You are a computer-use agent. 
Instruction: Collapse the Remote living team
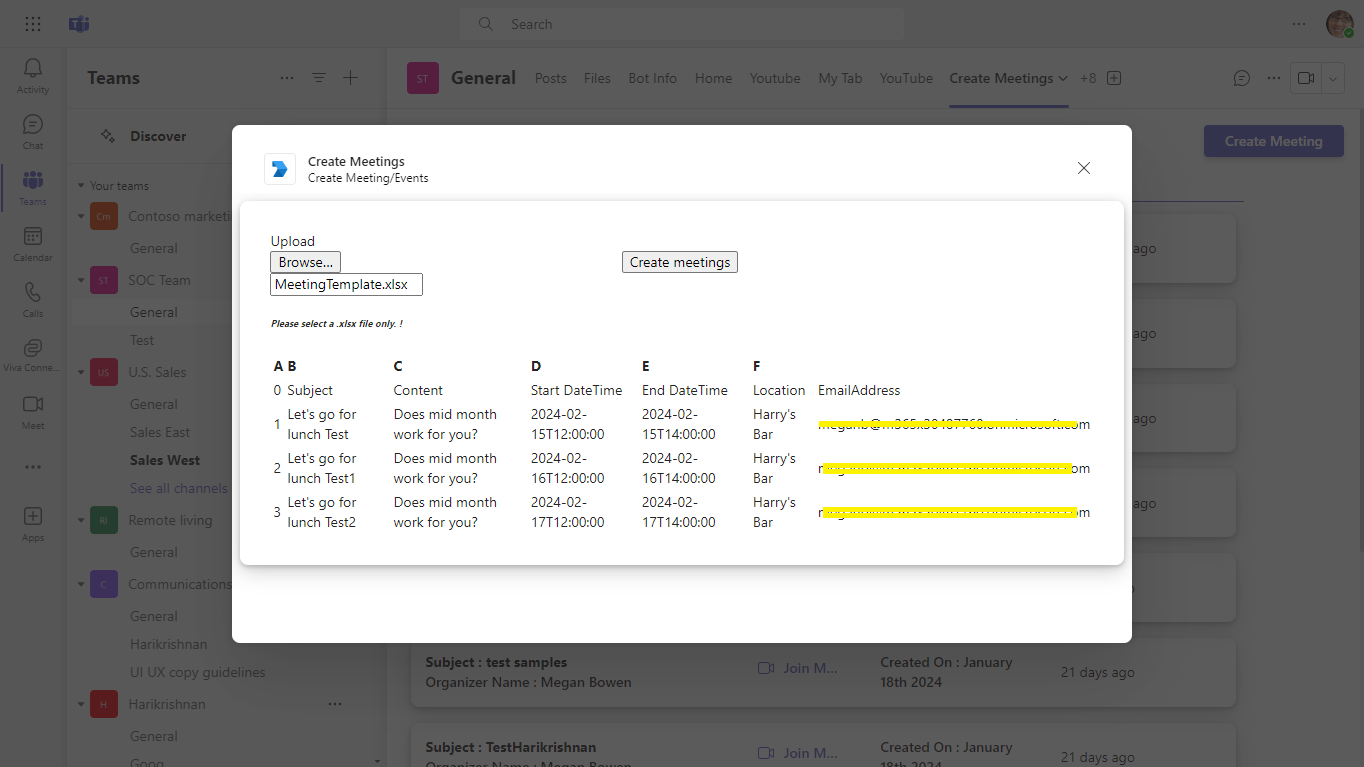[81, 520]
